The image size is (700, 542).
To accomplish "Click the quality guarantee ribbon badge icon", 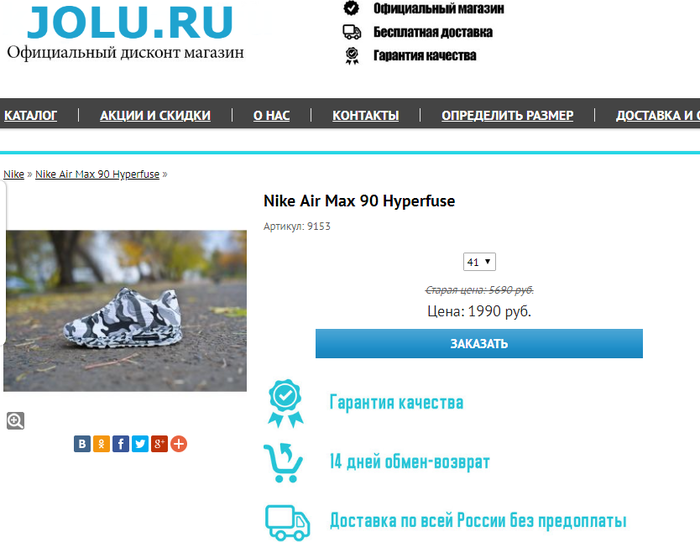I will [x=286, y=403].
